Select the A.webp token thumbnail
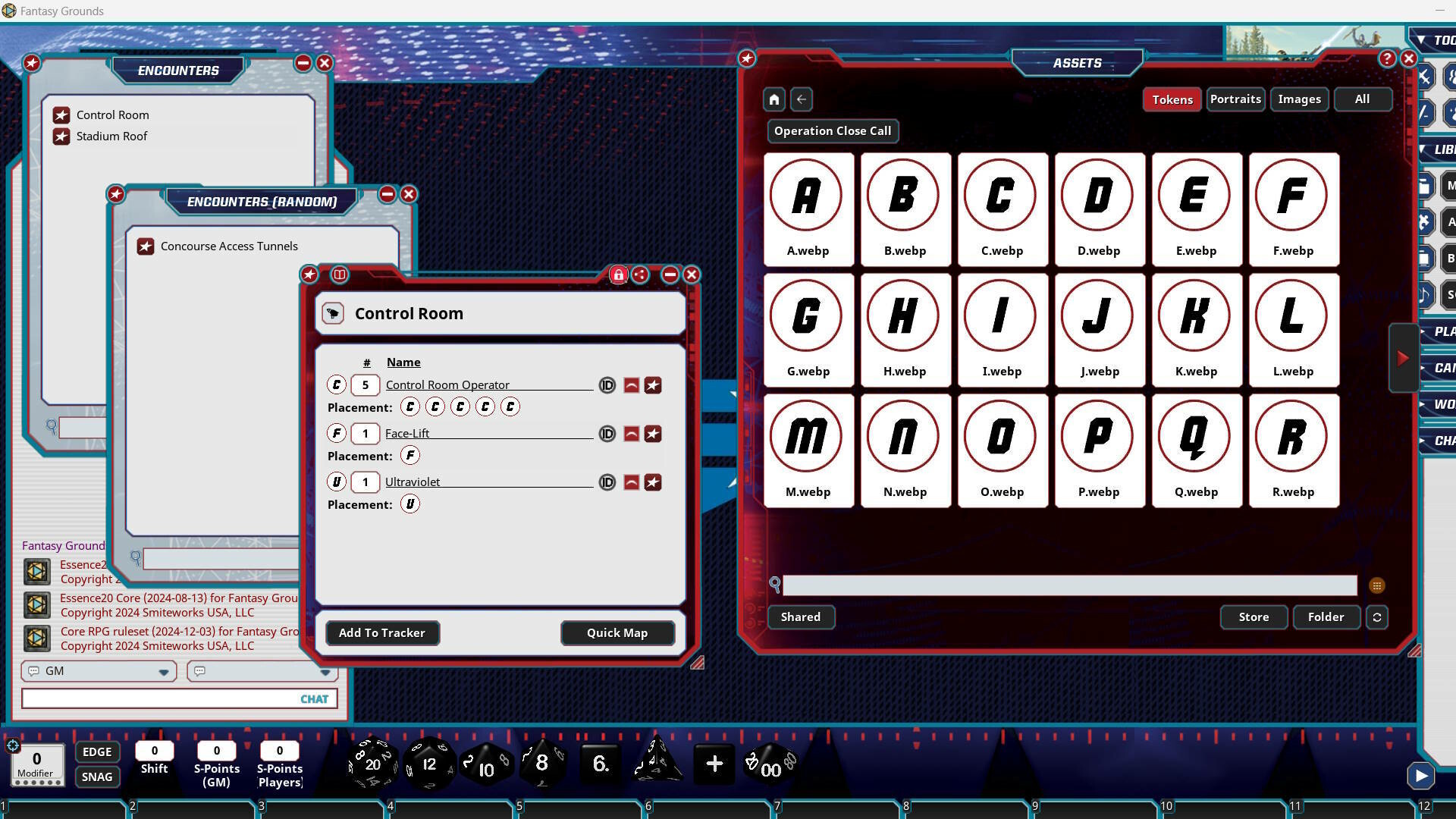This screenshot has height=819, width=1456. (808, 196)
